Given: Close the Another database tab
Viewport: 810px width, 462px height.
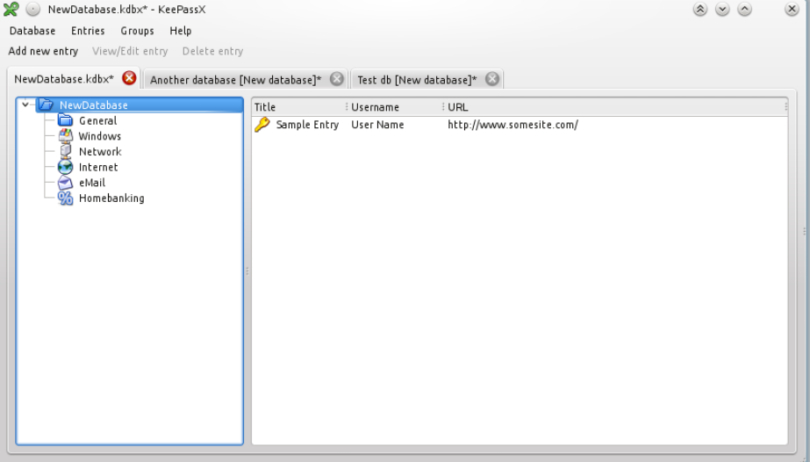Looking at the screenshot, I should coord(337,79).
